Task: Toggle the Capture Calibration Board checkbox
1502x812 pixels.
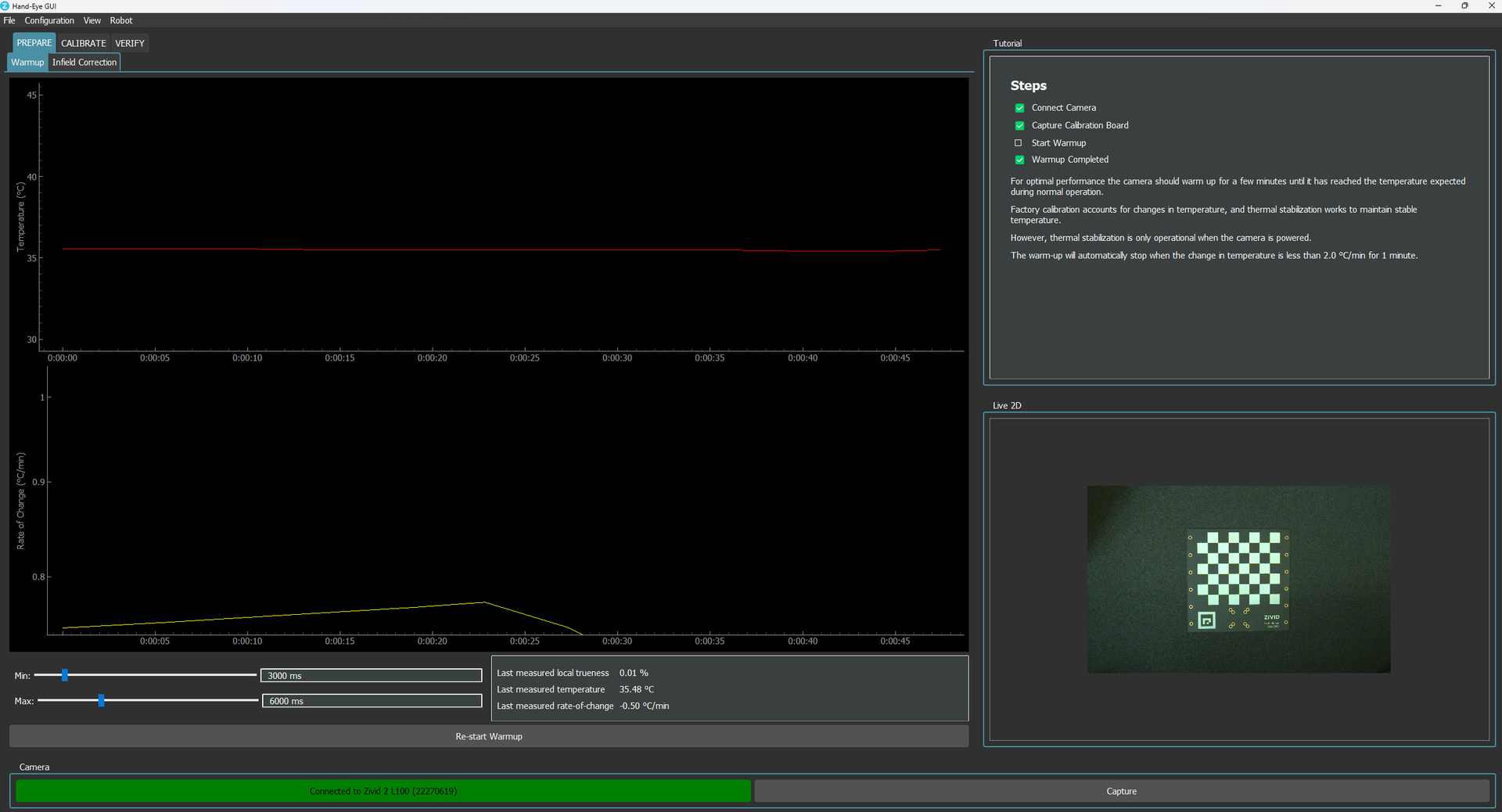Action: [1019, 125]
